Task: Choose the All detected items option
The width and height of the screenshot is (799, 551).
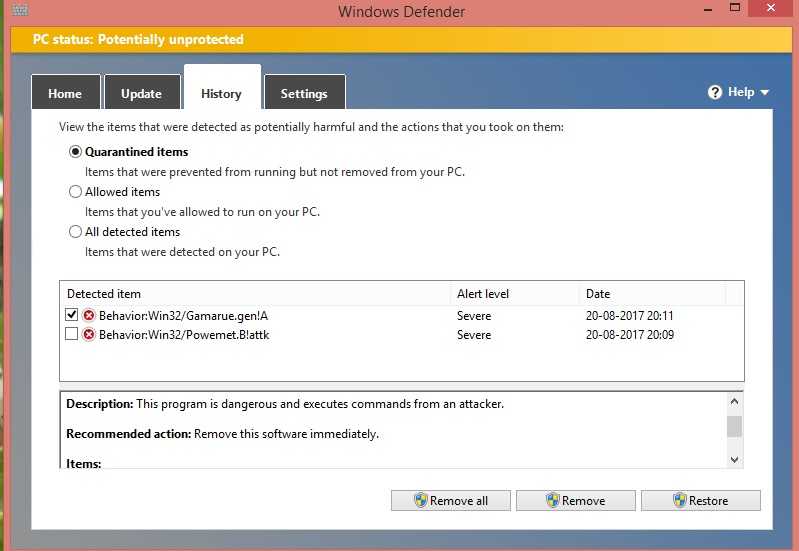Action: coord(75,232)
